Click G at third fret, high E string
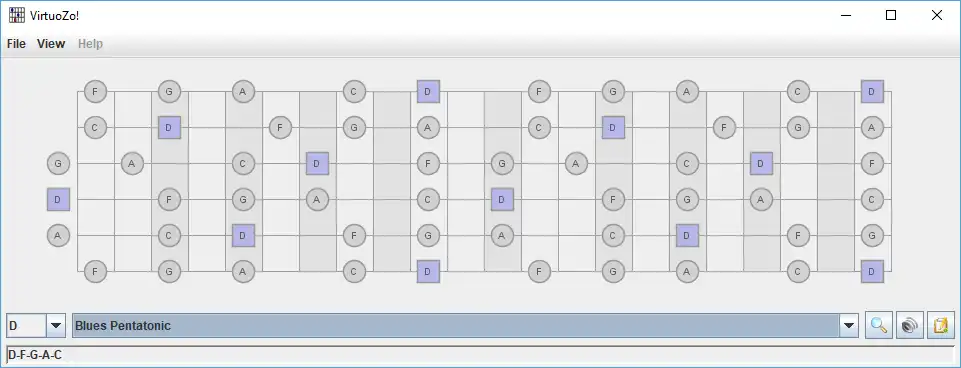The image size is (961, 368). coord(169,92)
